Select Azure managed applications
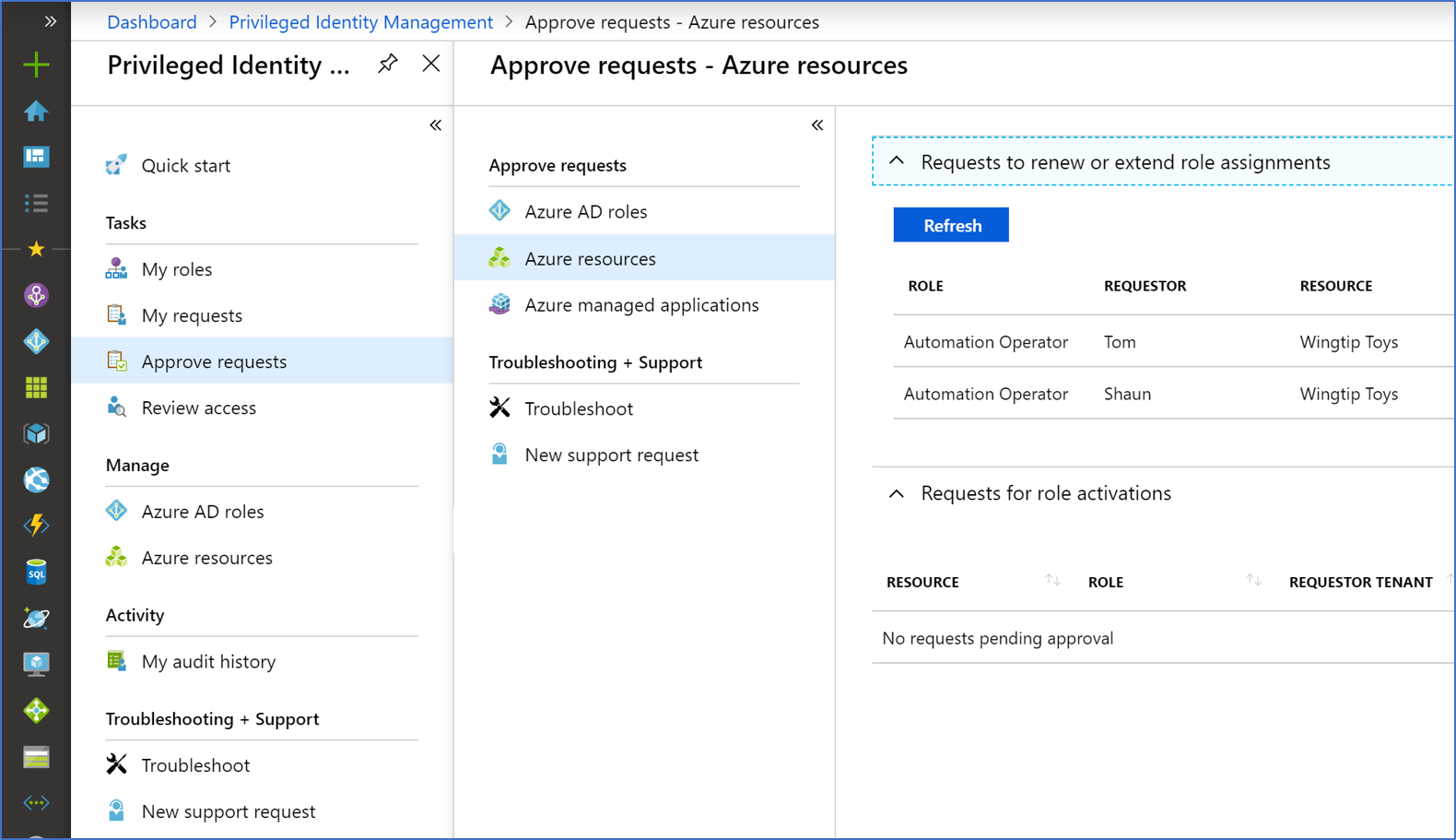Viewport: 1456px width, 840px height. point(644,305)
